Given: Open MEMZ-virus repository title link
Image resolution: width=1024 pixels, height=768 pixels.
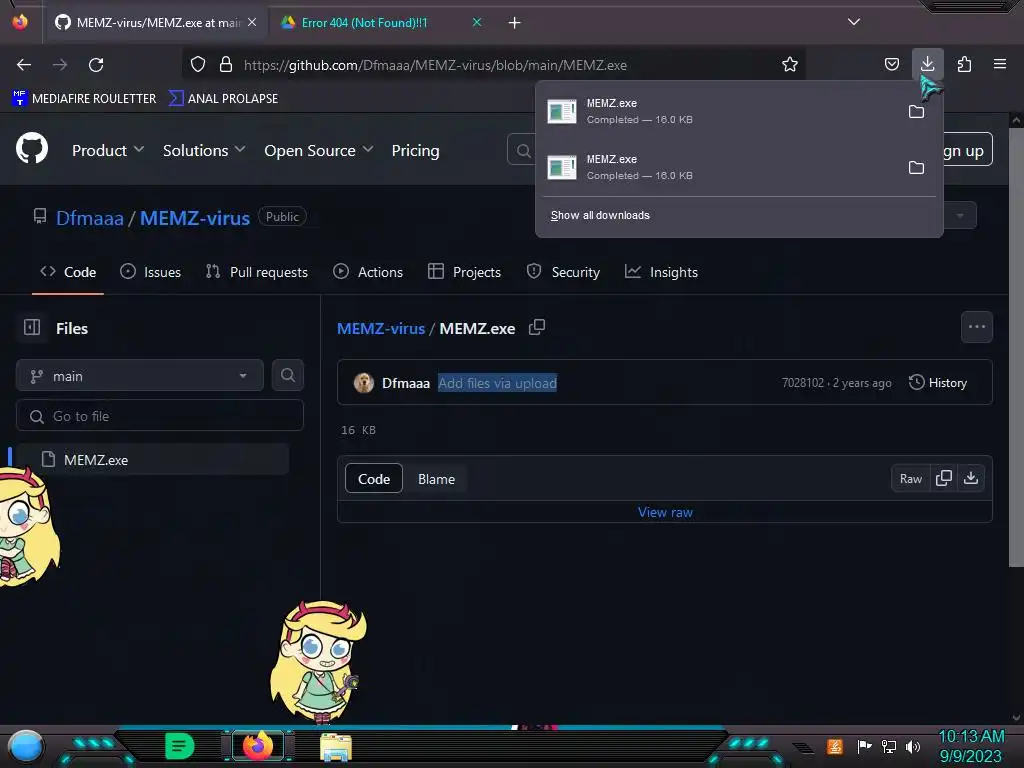Looking at the screenshot, I should click(x=195, y=217).
